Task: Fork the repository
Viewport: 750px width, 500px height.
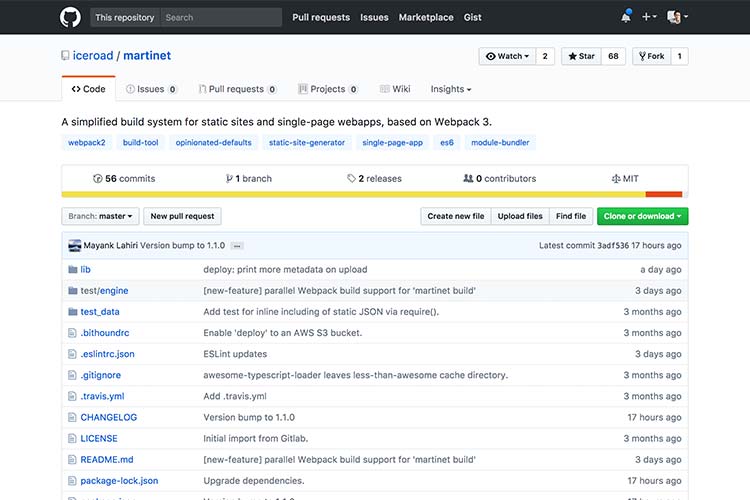Action: [651, 56]
